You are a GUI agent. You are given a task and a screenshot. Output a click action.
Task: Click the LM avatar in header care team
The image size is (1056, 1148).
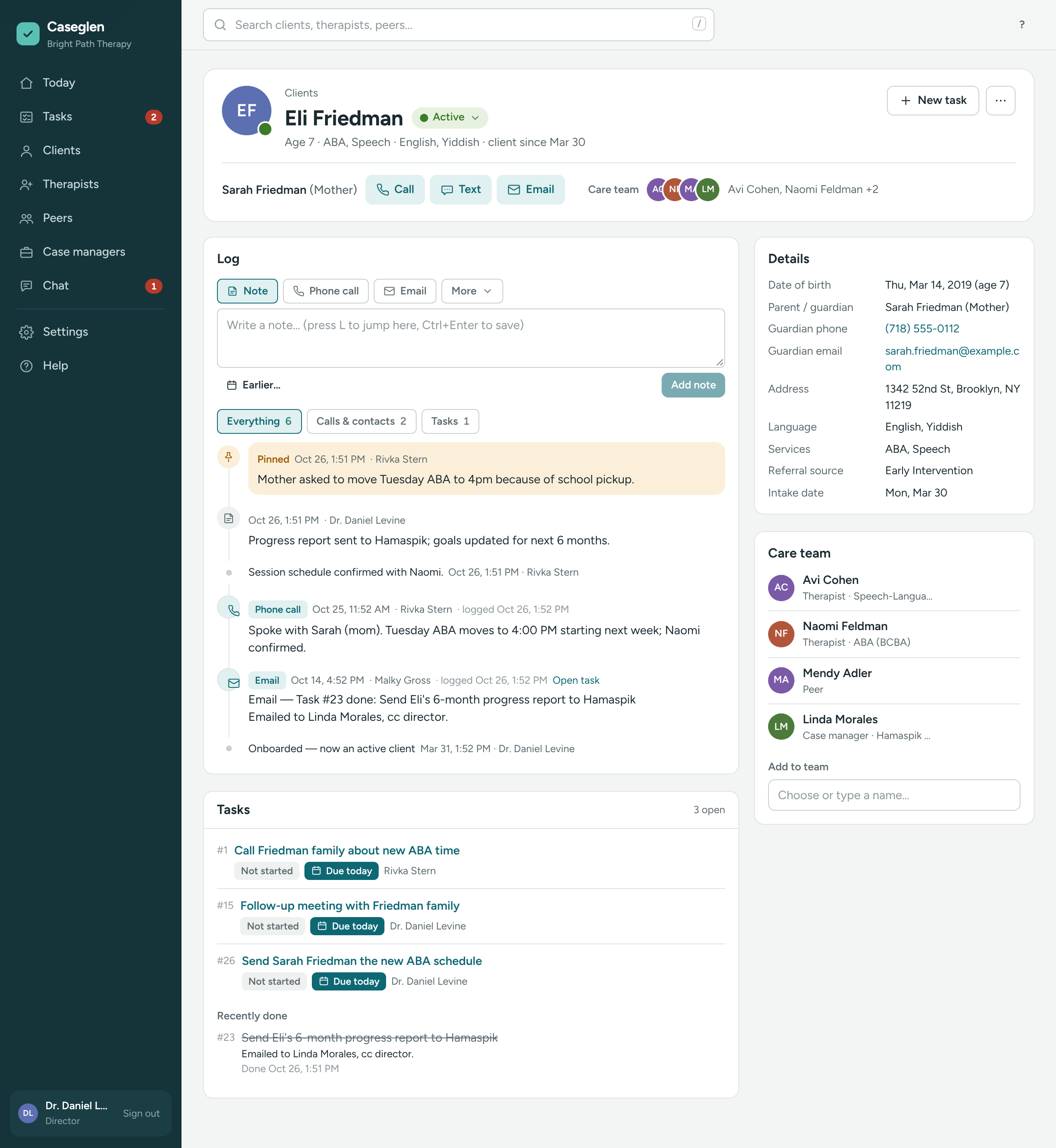pos(707,190)
